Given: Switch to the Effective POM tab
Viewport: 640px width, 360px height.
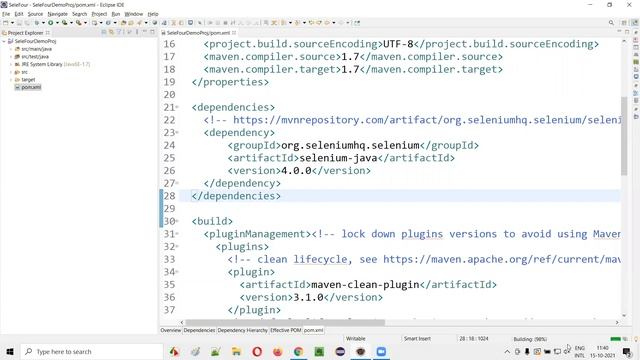Looking at the screenshot, I should pyautogui.click(x=285, y=330).
